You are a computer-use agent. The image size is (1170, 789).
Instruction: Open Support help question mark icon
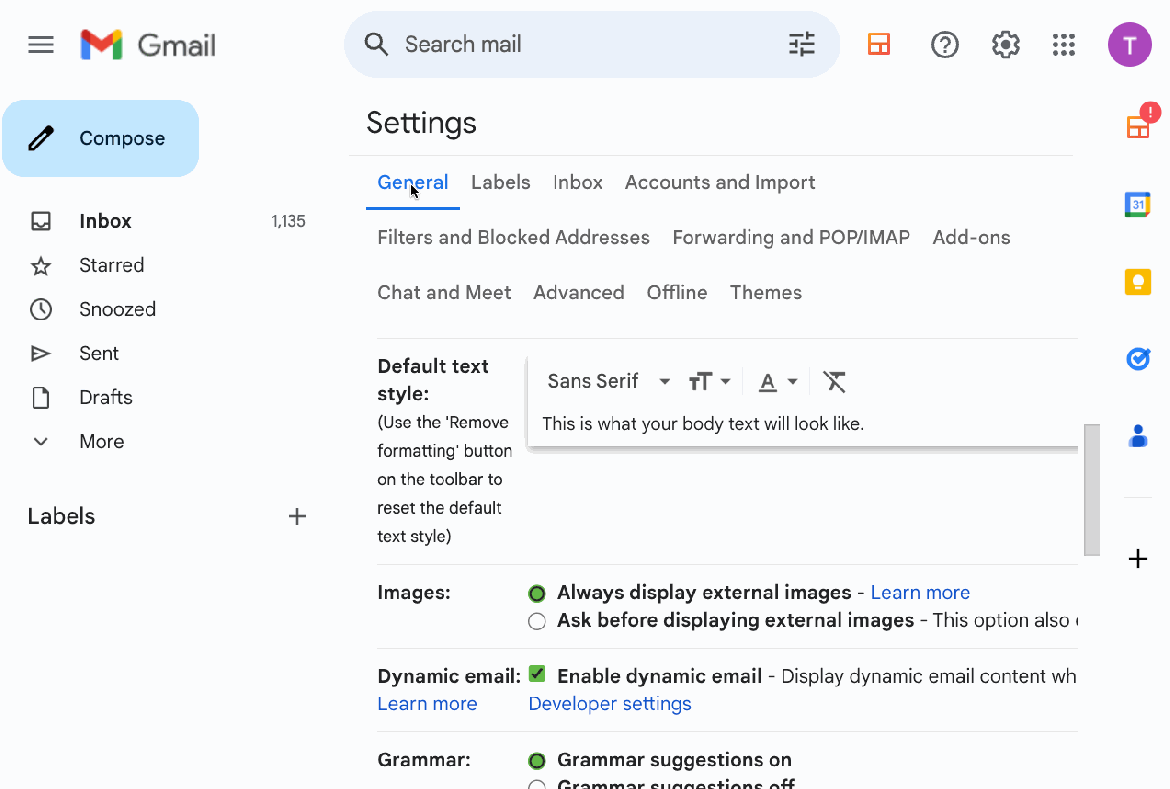click(945, 45)
